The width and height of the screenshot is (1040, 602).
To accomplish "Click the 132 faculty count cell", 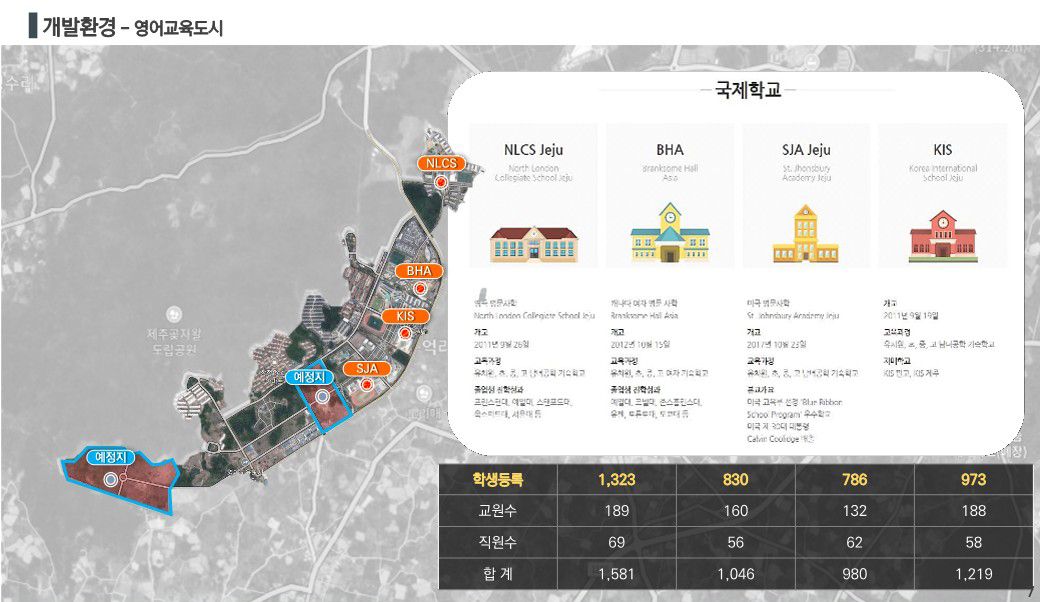I will pos(854,511).
